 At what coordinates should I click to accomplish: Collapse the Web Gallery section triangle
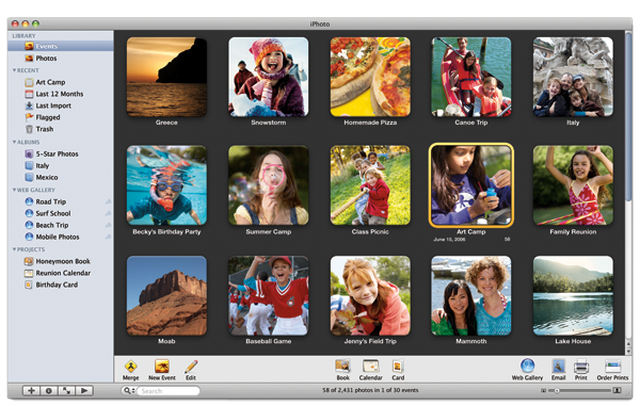point(14,190)
